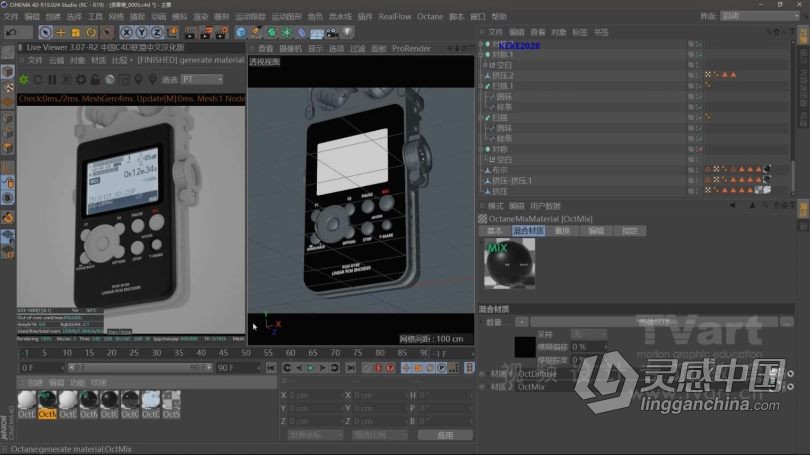Start Octane Live Viewer render gear icon
This screenshot has height=455, width=810.
tap(24, 80)
